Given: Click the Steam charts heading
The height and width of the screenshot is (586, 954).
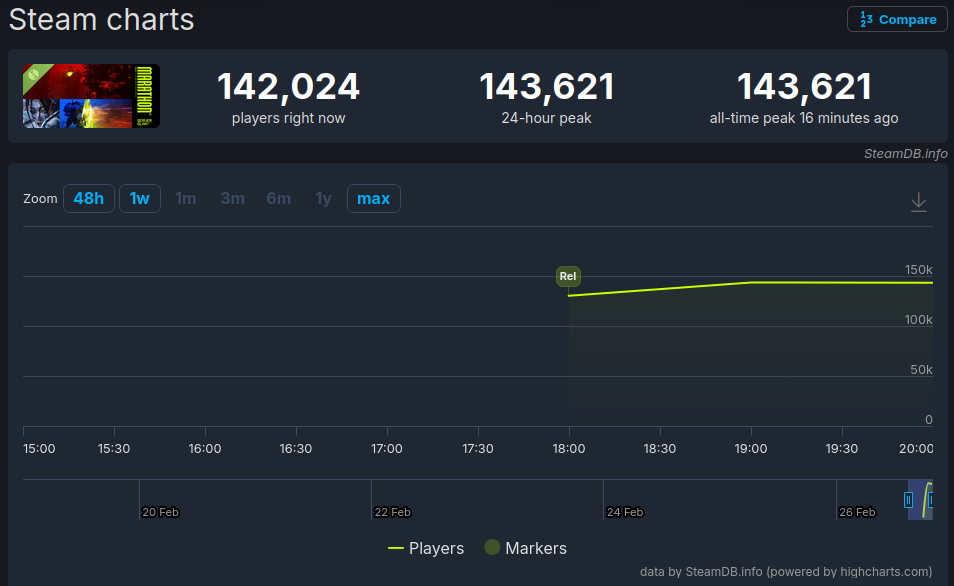Looking at the screenshot, I should (102, 19).
